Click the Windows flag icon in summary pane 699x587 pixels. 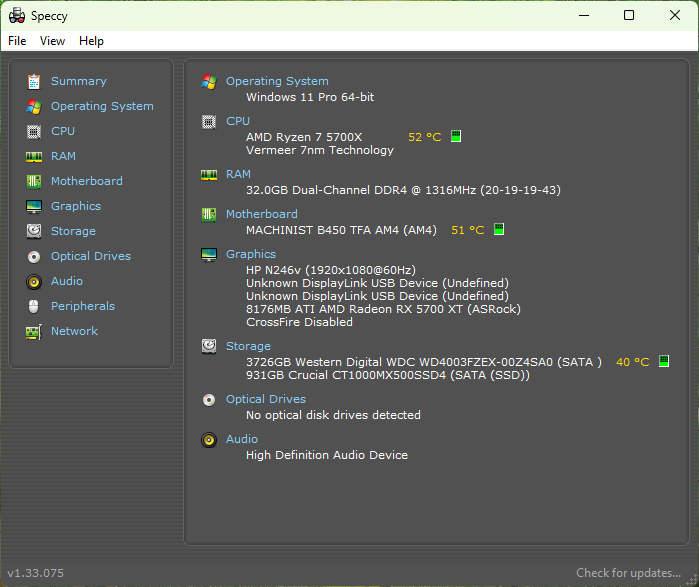coord(209,82)
